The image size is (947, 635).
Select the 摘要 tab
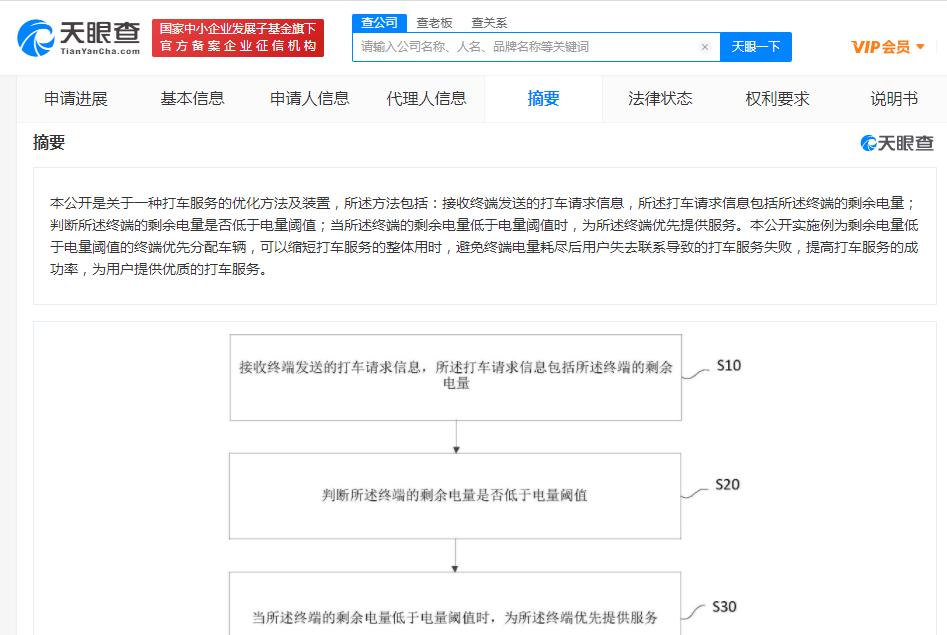pyautogui.click(x=543, y=98)
